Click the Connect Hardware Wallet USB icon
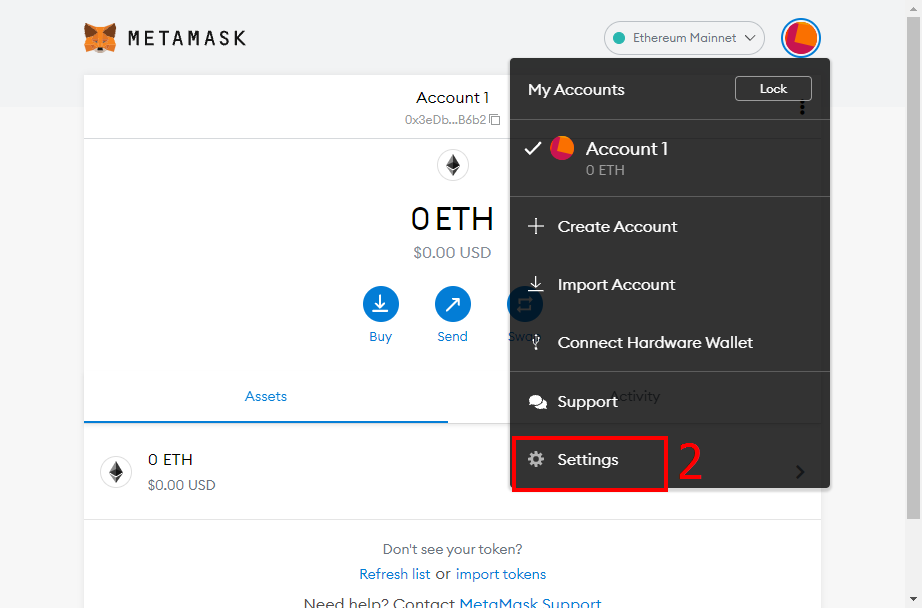Screen dimensions: 922x608 coord(536,342)
